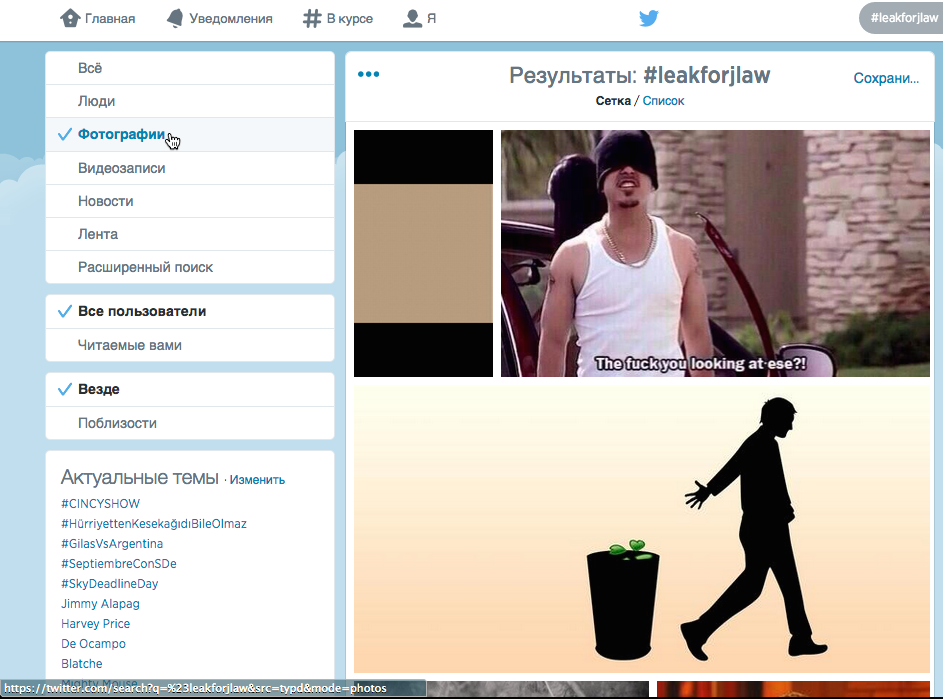Click the Сохранить search link

click(886, 78)
